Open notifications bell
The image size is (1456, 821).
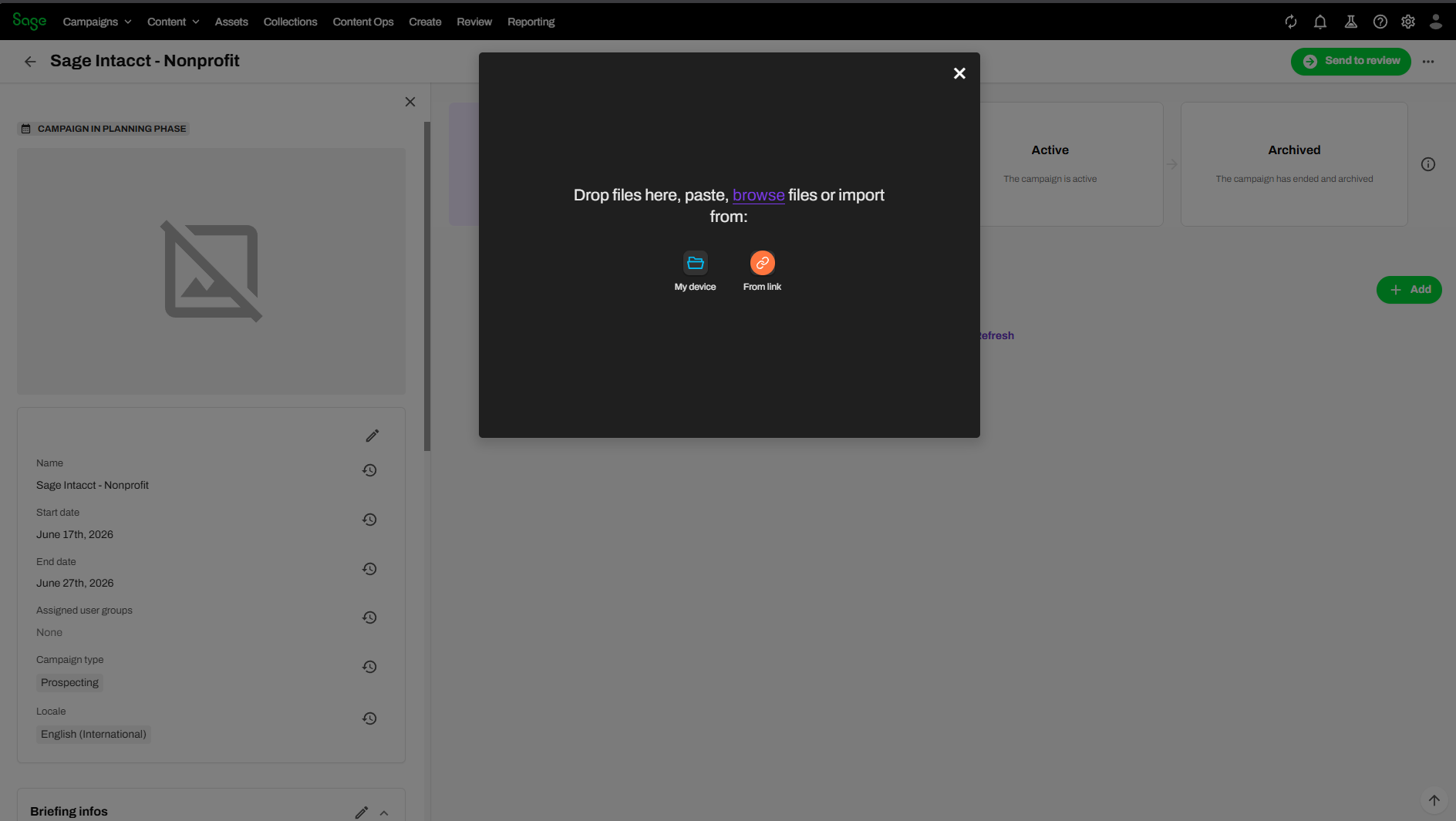coord(1320,22)
